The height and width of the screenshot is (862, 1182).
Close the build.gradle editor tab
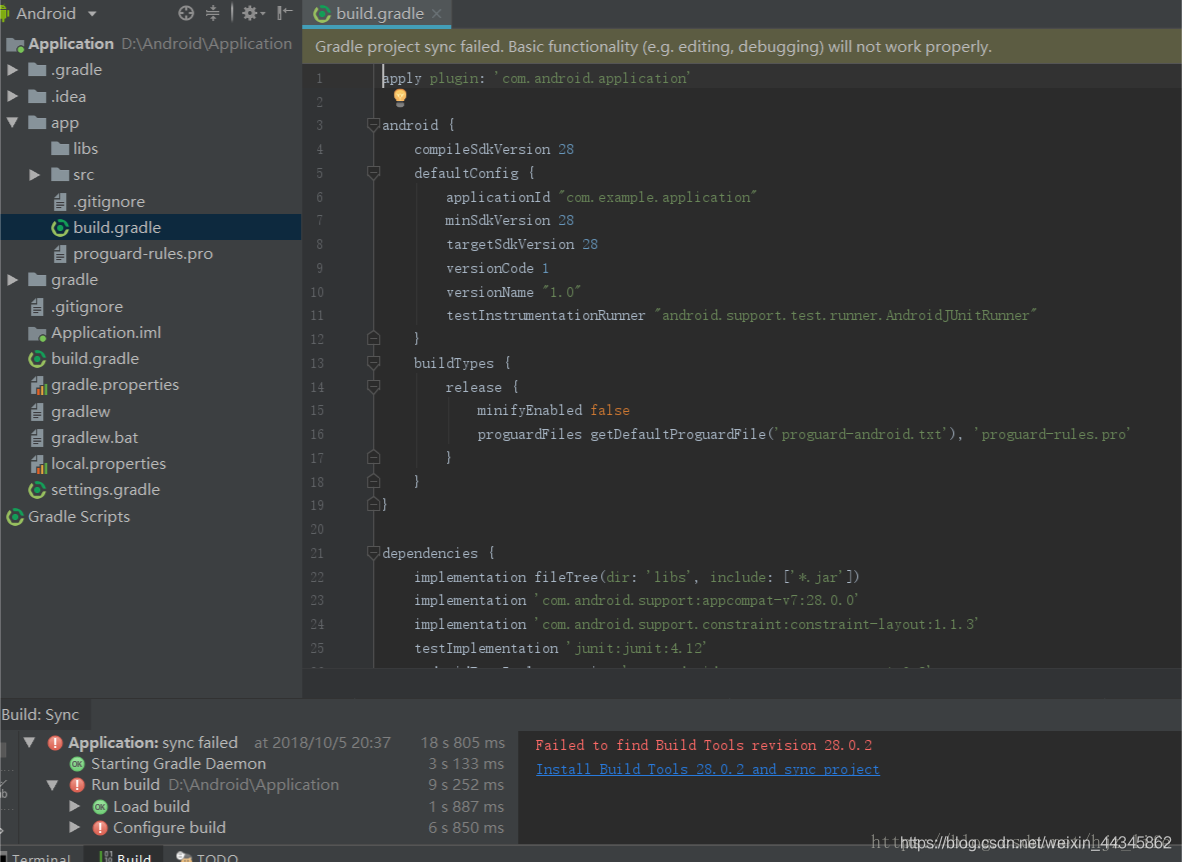[436, 14]
